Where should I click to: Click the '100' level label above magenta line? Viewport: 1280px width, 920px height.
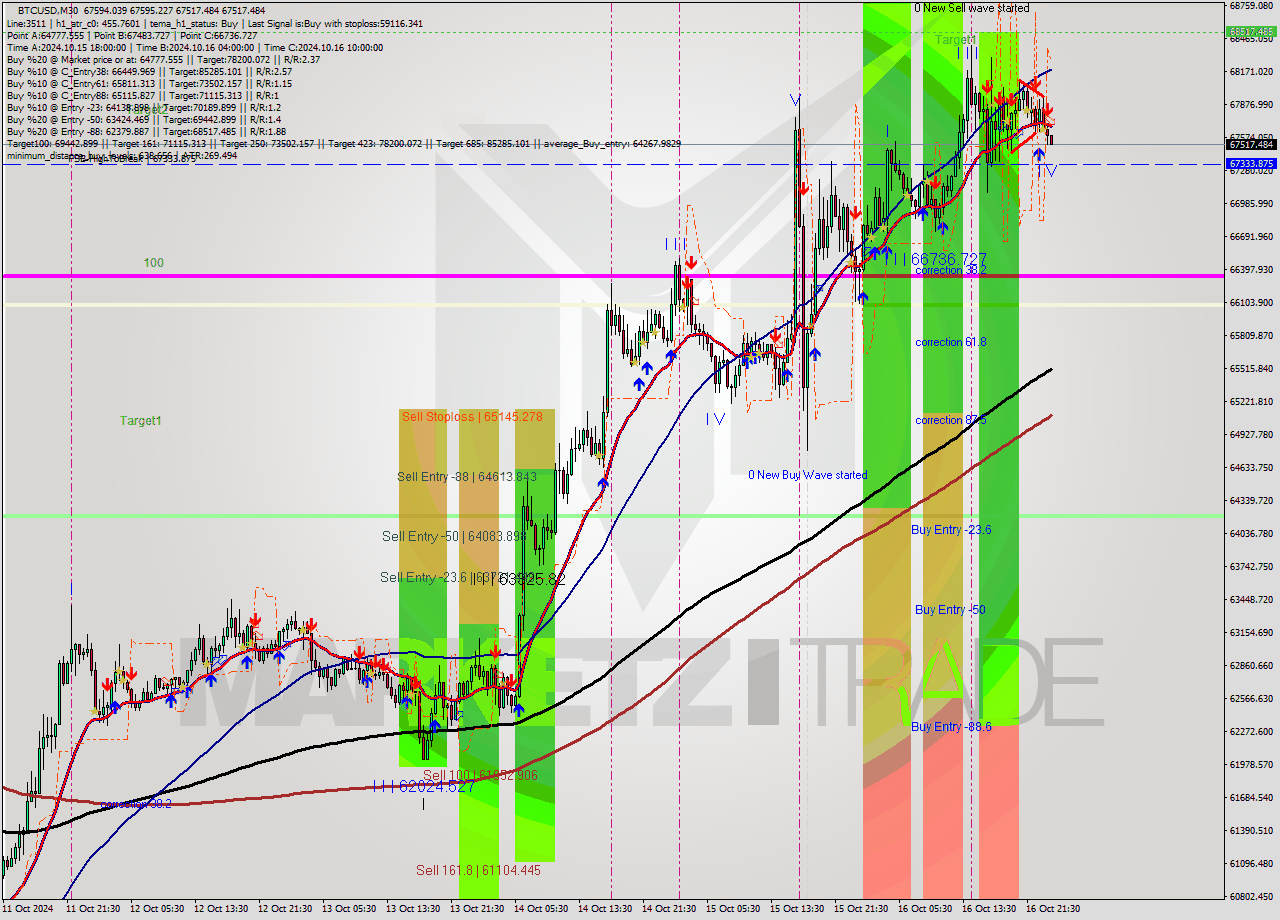[153, 263]
